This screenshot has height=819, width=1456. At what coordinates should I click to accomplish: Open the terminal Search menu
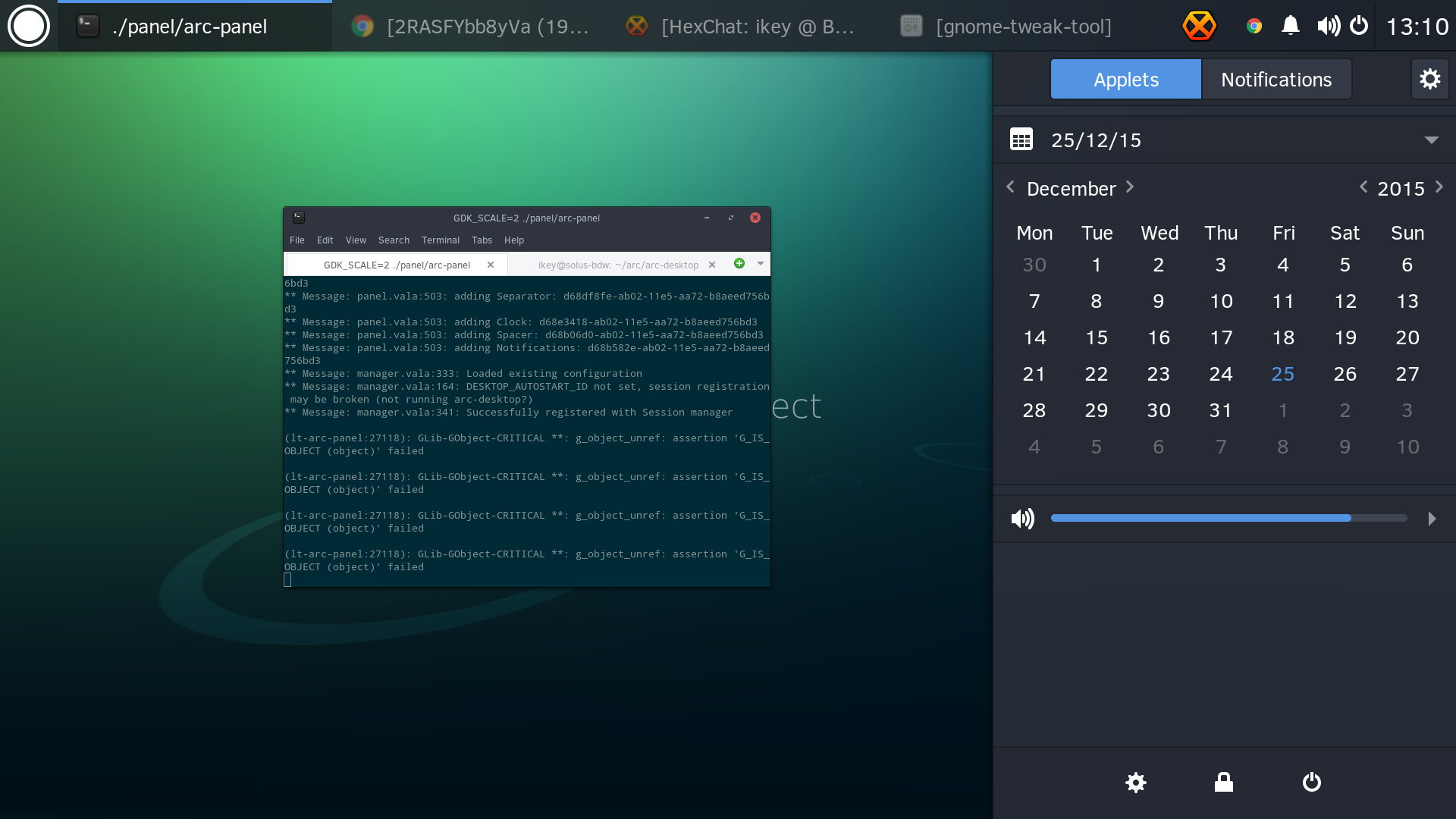pyautogui.click(x=394, y=240)
